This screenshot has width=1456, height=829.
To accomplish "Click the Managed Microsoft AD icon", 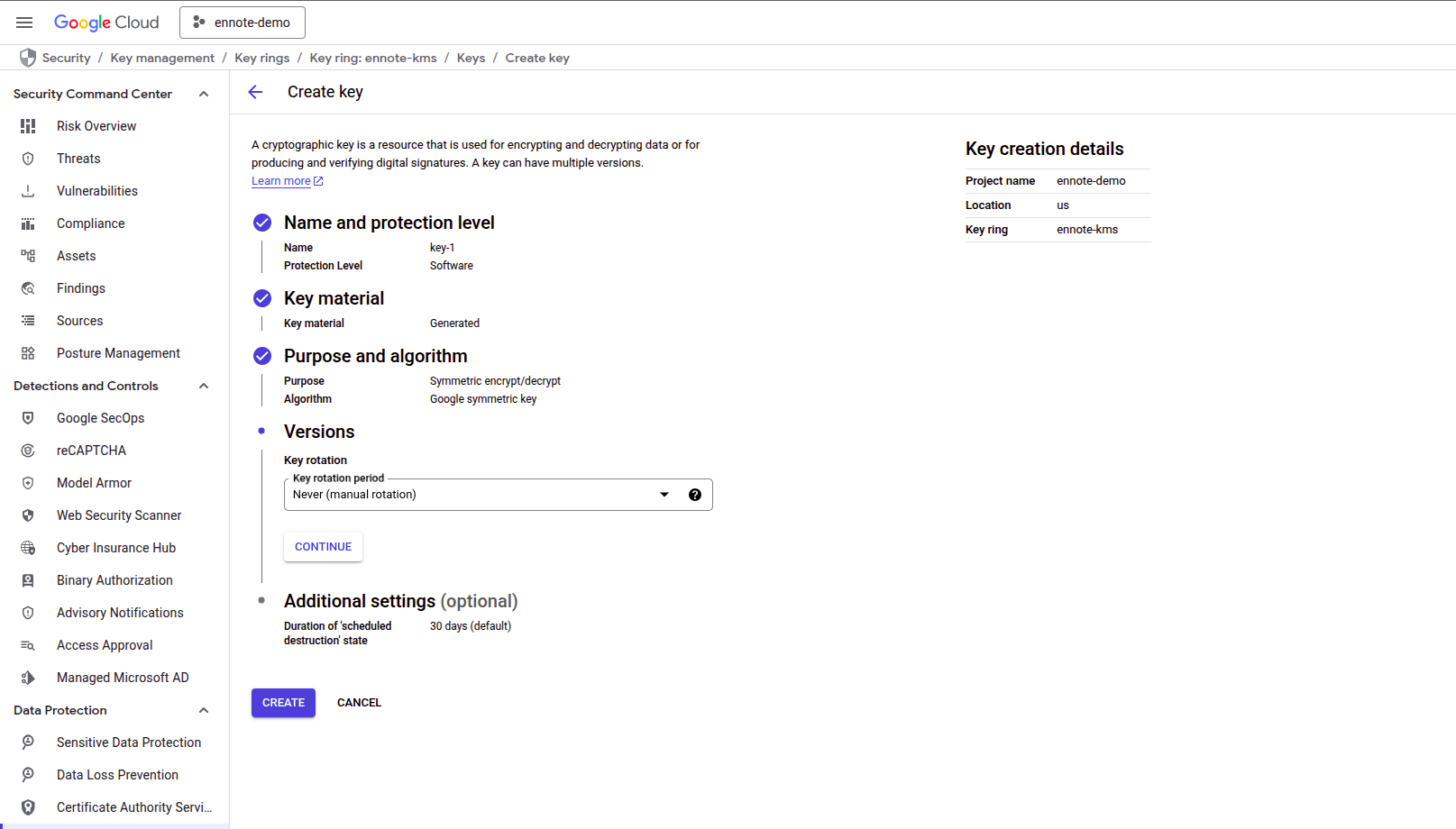I will (x=28, y=678).
